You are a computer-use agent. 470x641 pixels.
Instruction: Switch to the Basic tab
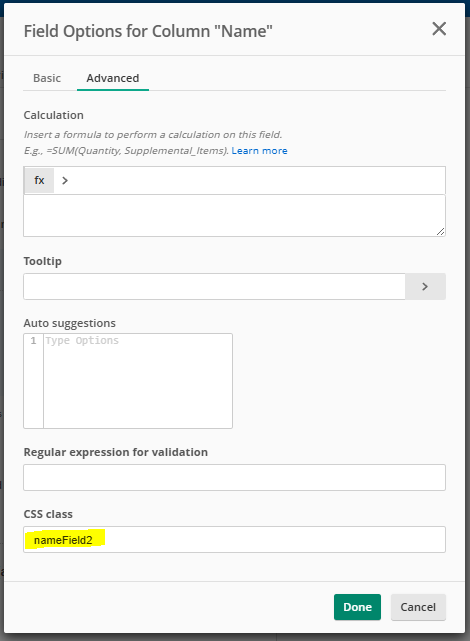click(x=47, y=78)
